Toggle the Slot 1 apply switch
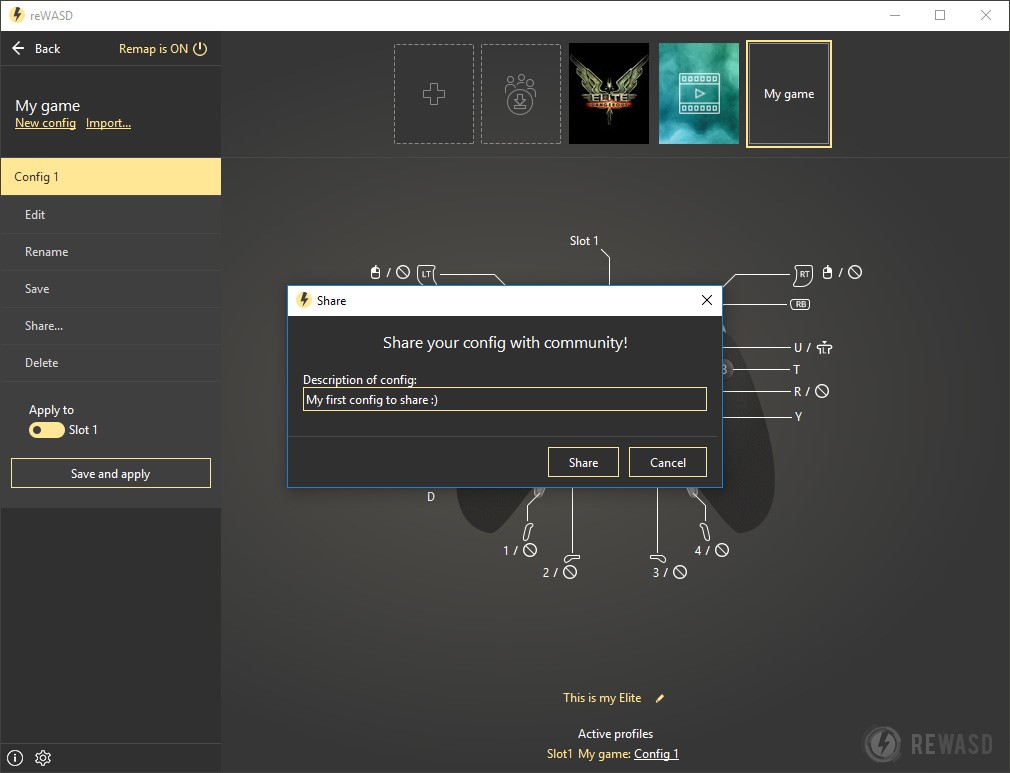Image resolution: width=1010 pixels, height=773 pixels. (x=46, y=430)
